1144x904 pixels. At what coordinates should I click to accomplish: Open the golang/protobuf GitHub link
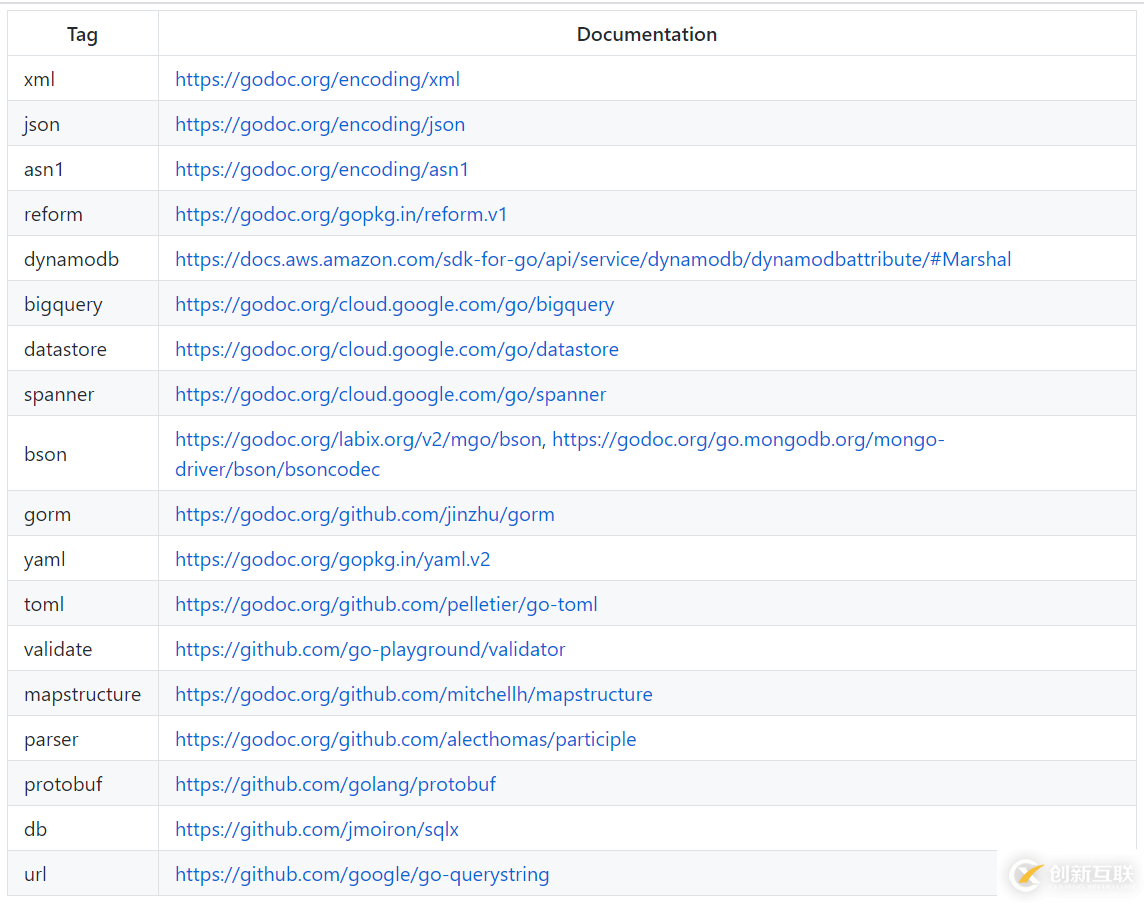coord(335,784)
